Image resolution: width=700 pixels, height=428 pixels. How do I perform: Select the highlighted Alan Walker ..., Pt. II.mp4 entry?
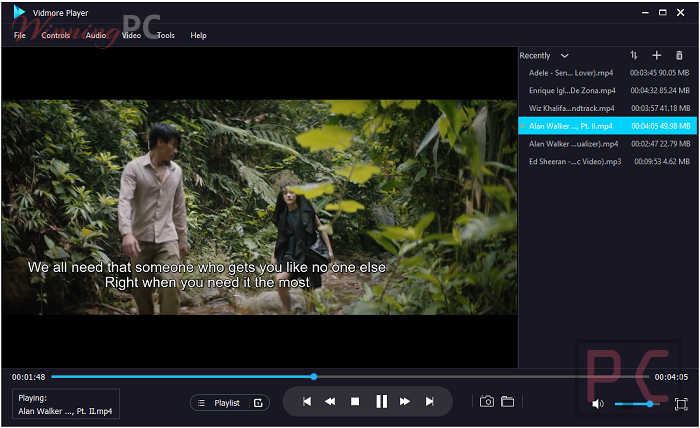[608, 126]
